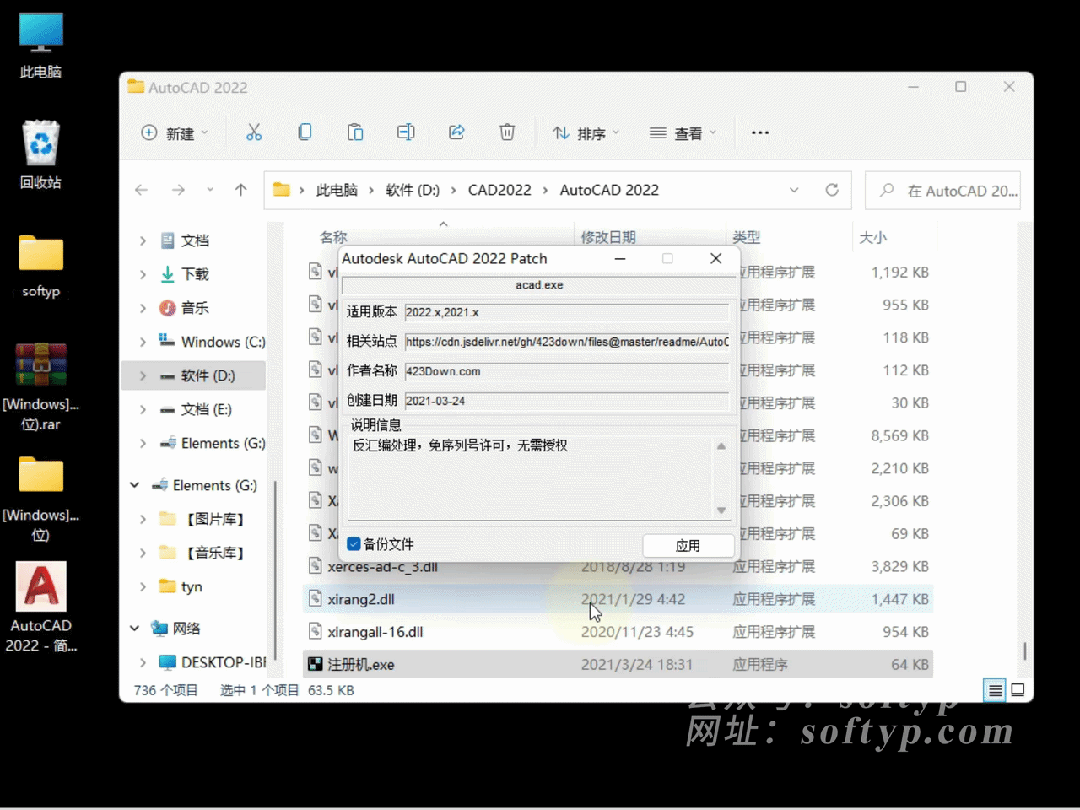This screenshot has height=810, width=1080.
Task: Click scroll-up arrow in 说明信息 box
Action: 721,446
